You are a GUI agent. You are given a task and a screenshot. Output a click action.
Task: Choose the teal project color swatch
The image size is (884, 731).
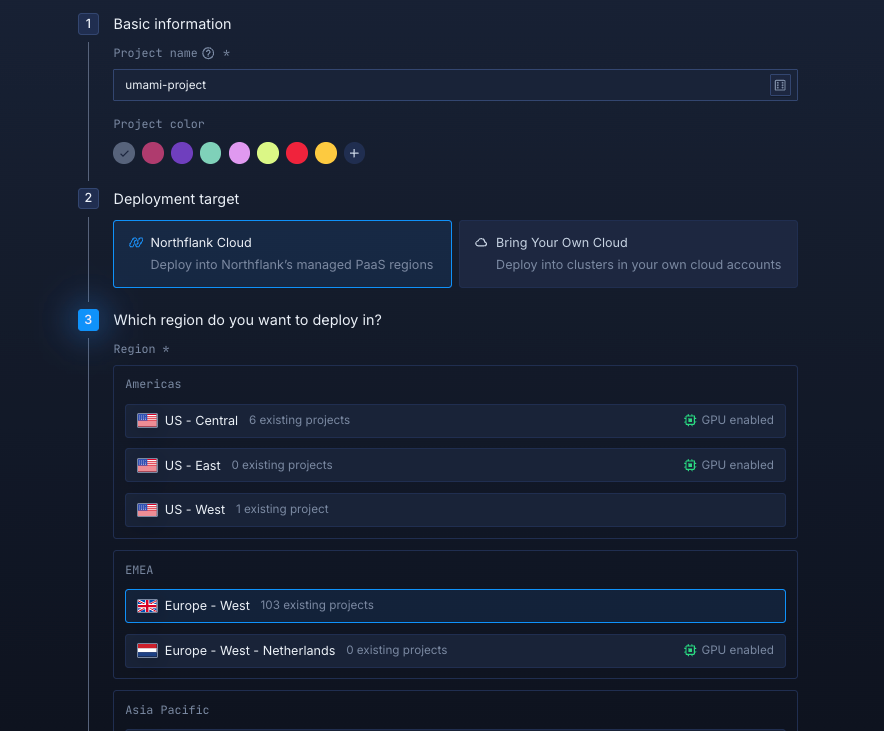[x=210, y=153]
